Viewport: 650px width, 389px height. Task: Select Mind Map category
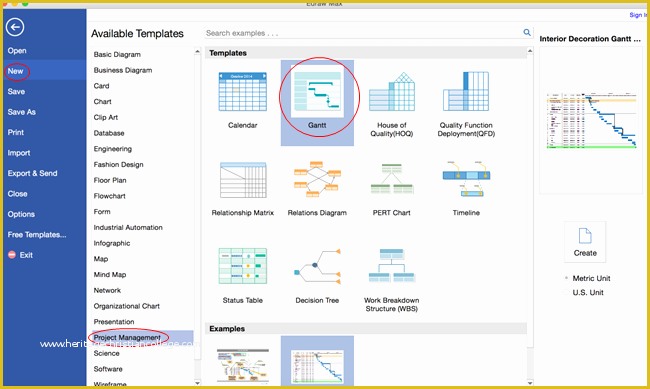click(x=109, y=275)
